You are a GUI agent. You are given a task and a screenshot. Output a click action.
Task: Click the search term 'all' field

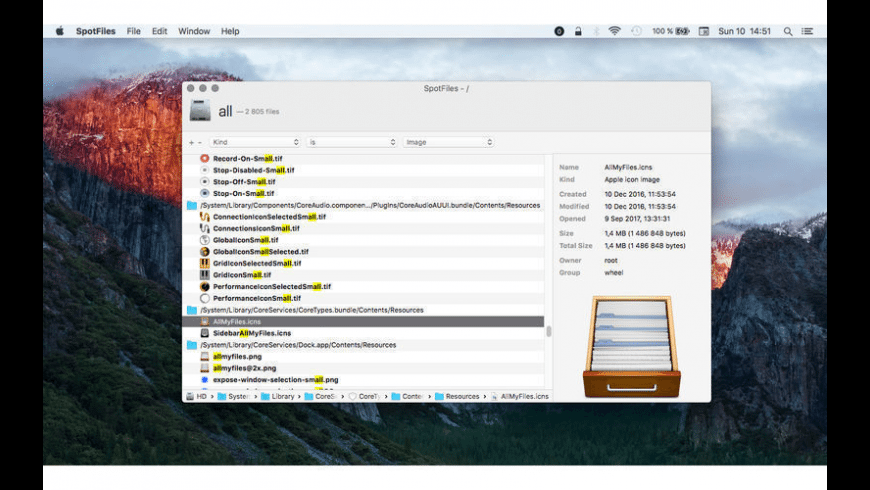pos(225,111)
